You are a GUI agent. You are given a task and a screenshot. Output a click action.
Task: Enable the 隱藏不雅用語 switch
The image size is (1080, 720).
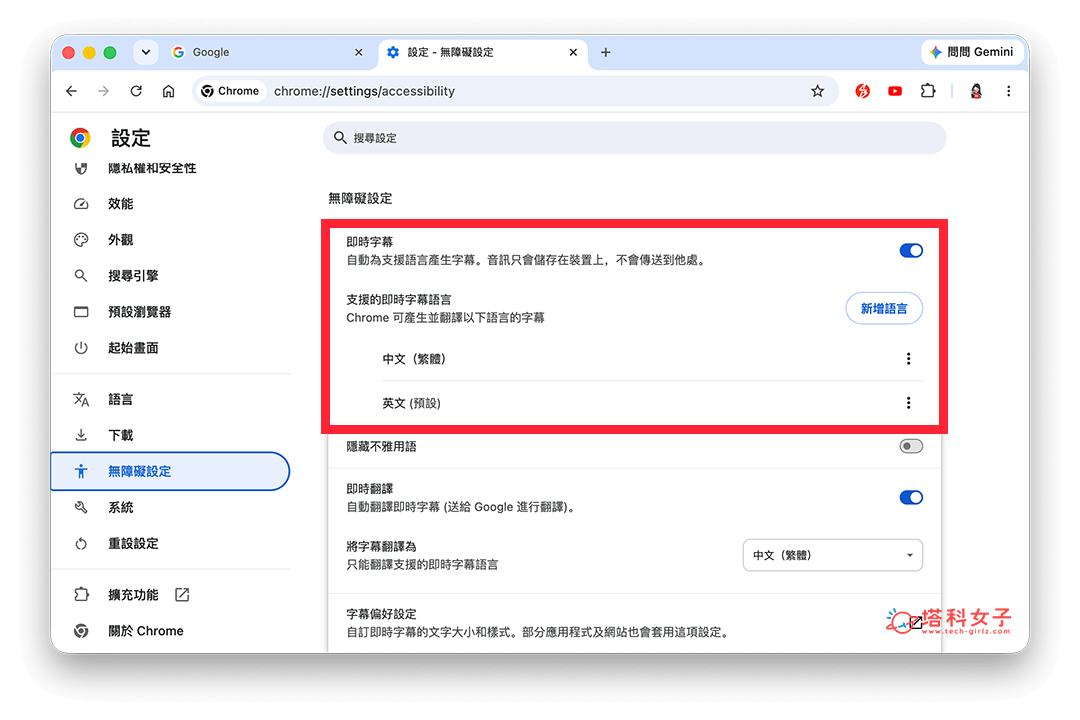pos(911,446)
